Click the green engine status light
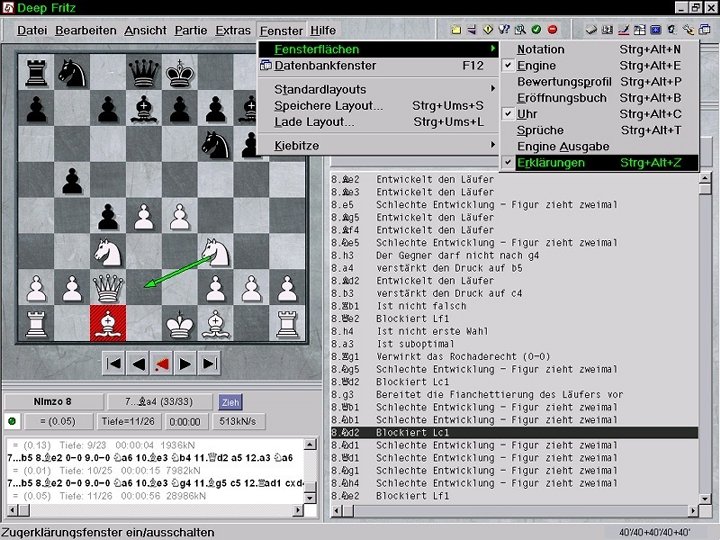This screenshot has height=540, width=720. [x=12, y=421]
